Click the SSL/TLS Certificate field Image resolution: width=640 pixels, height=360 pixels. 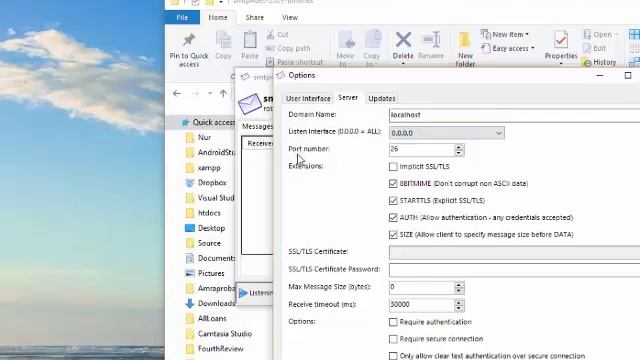coord(514,253)
